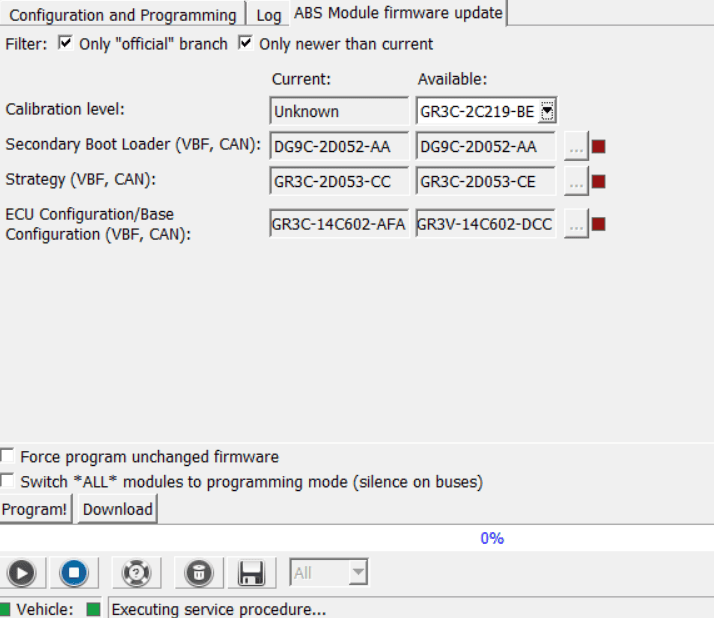Toggle Only "official" branch filter checkbox

tap(66, 43)
